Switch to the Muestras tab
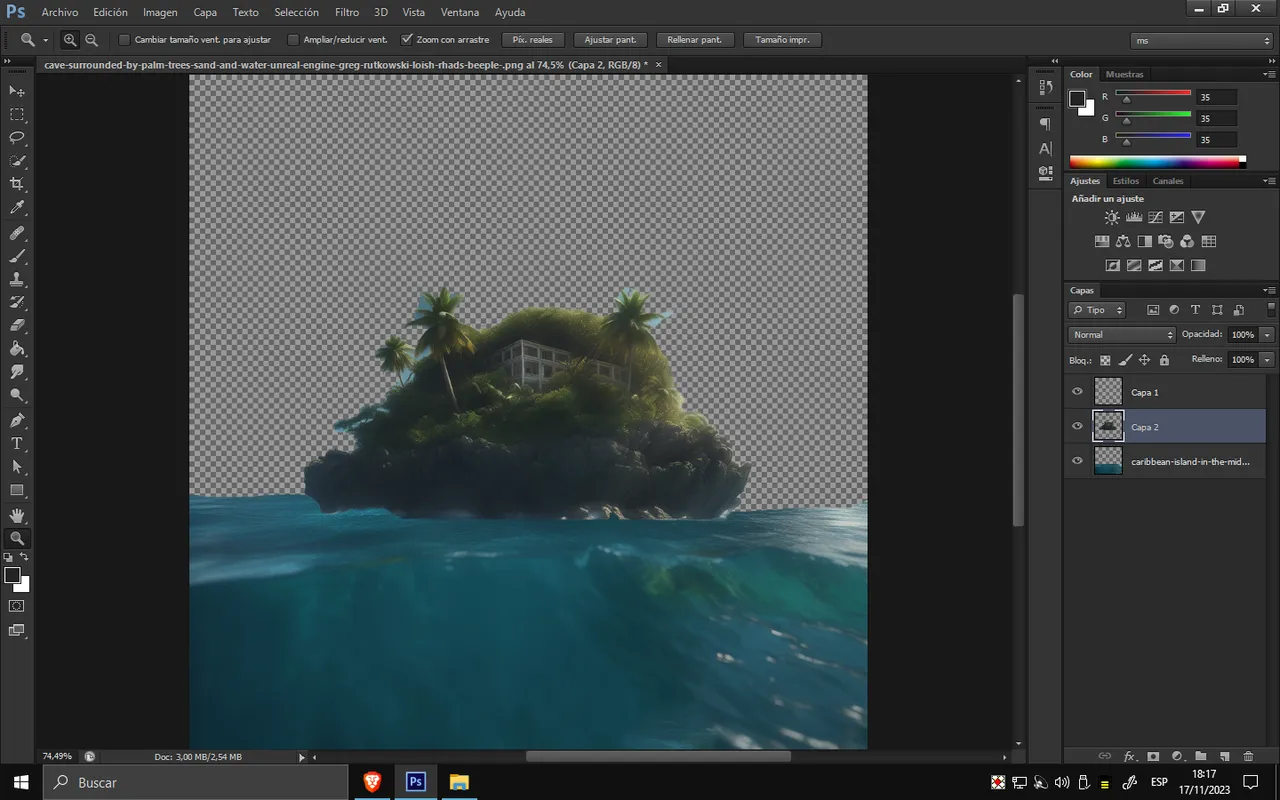This screenshot has height=800, width=1280. pos(1124,74)
